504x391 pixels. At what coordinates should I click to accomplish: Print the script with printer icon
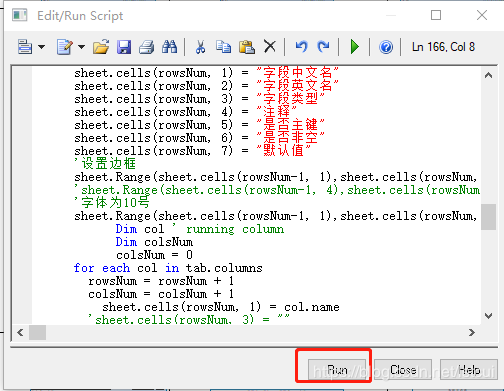click(147, 47)
